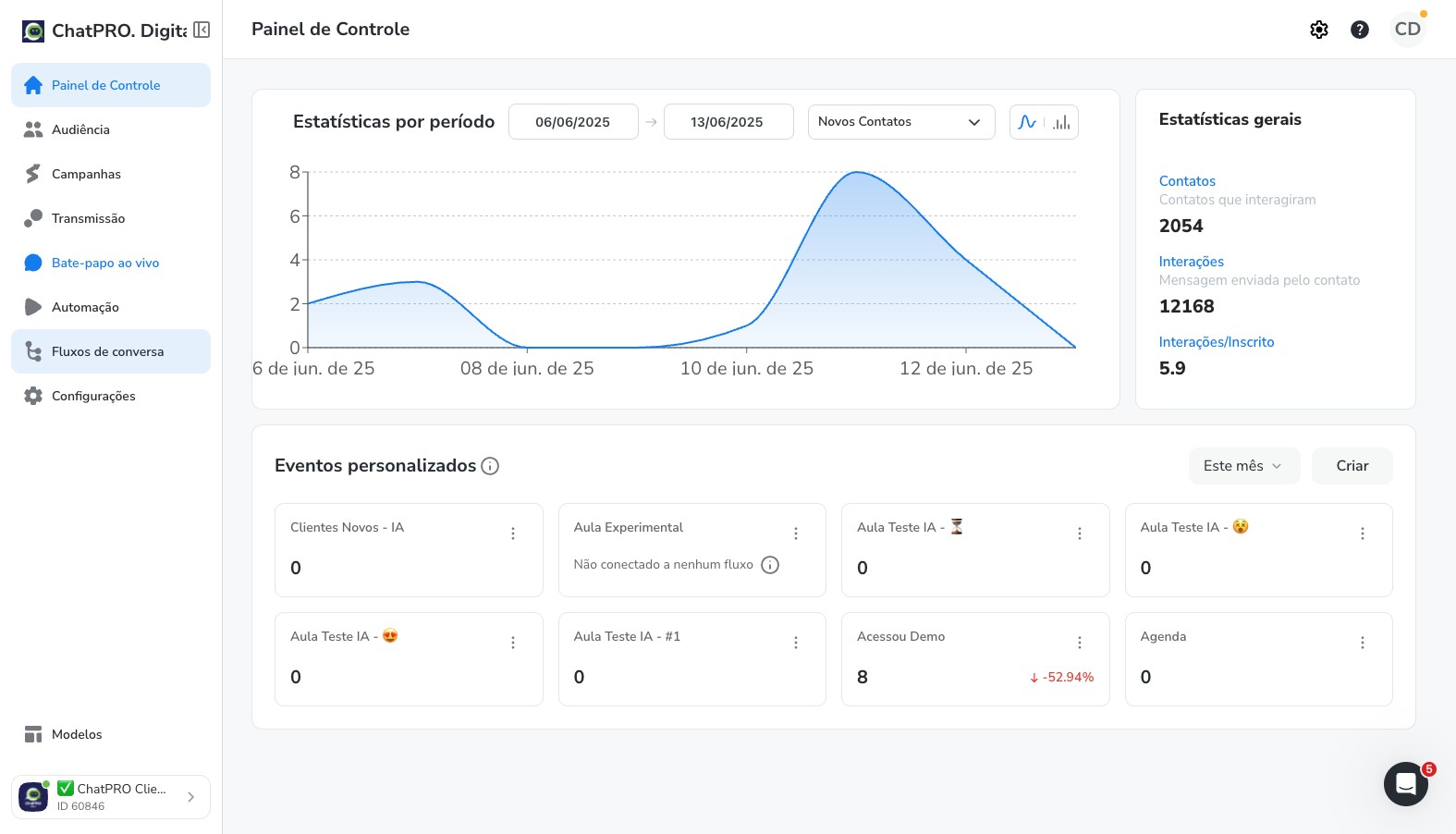Click the 12 de jun. de 25 axis marker
This screenshot has width=1456, height=834.
(966, 368)
